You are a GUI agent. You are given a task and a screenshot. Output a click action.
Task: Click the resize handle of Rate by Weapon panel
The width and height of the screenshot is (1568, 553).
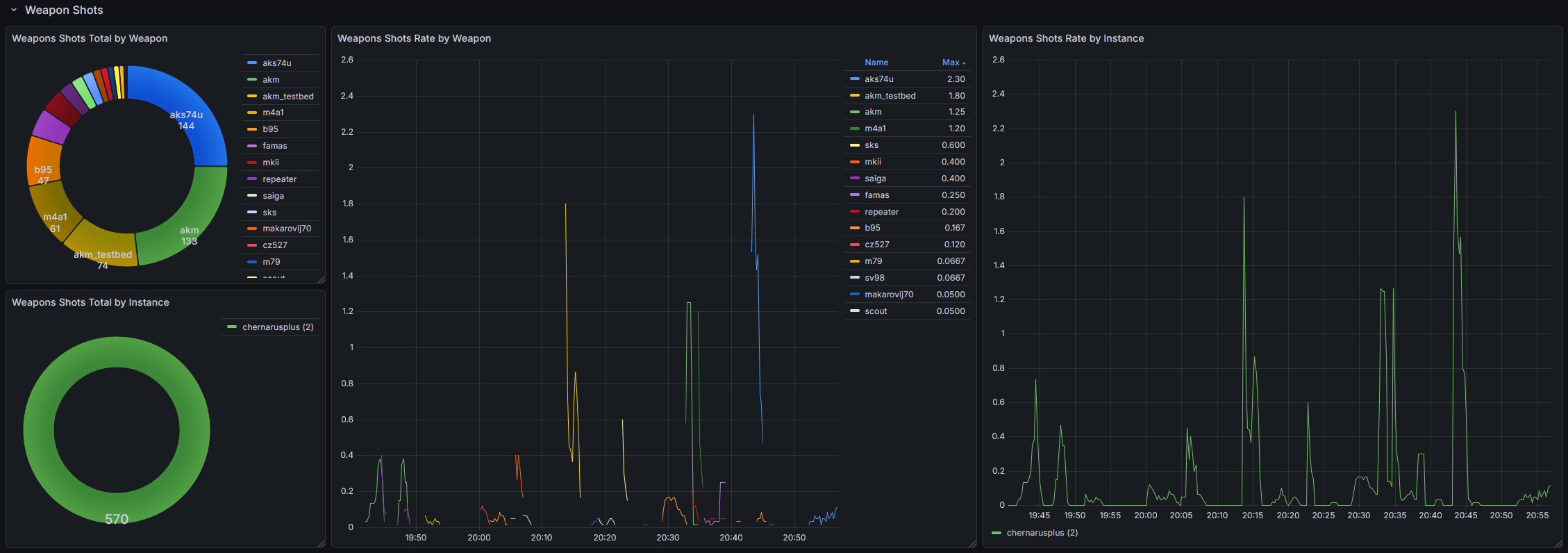tap(972, 543)
